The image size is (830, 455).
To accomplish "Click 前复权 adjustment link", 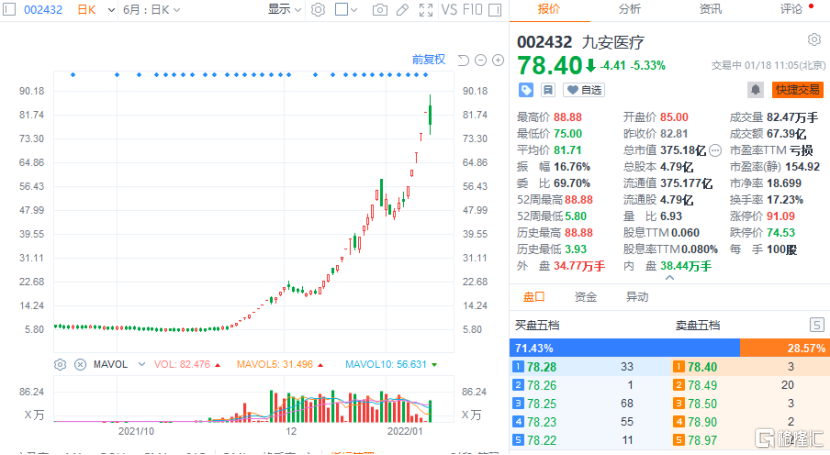I will click(429, 59).
